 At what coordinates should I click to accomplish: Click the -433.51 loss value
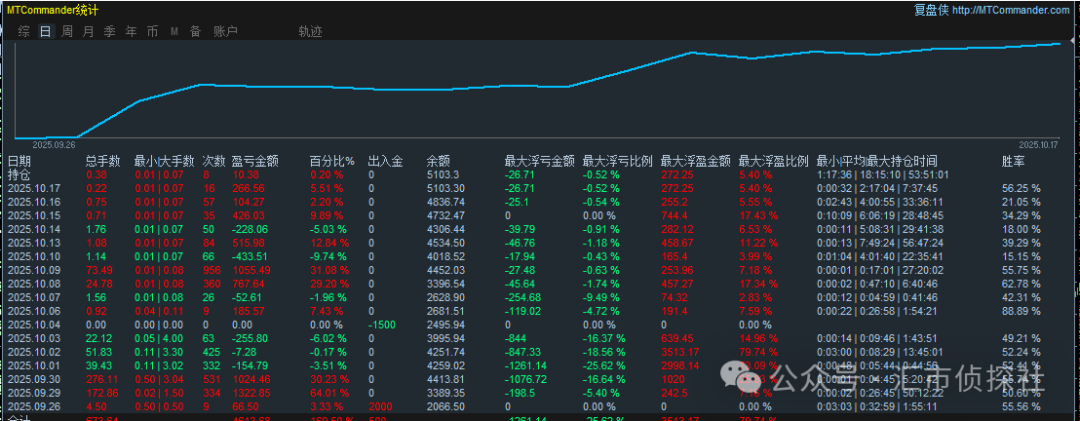point(251,256)
